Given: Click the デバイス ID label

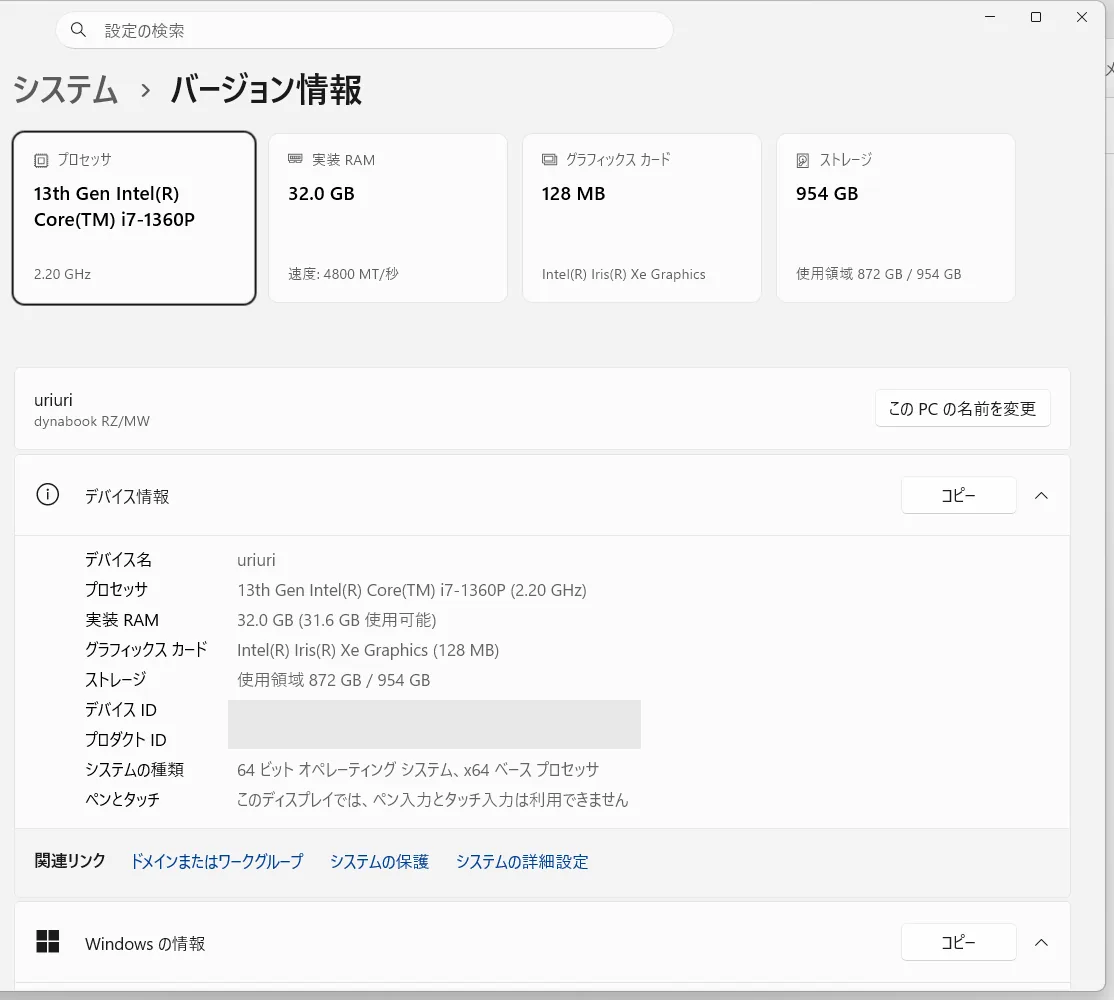Looking at the screenshot, I should (x=121, y=710).
